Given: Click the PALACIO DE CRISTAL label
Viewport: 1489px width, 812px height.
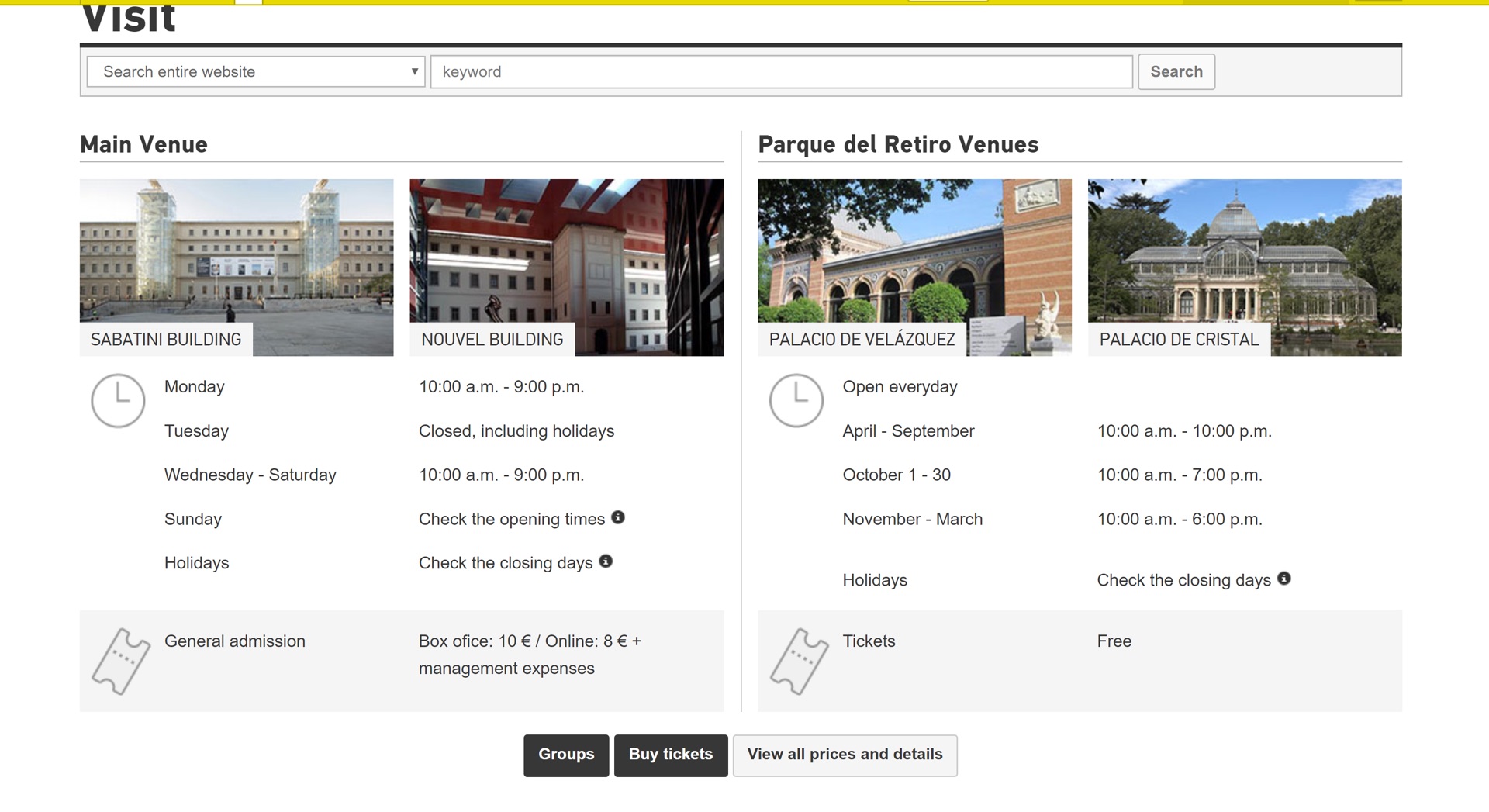Looking at the screenshot, I should click(x=1179, y=340).
